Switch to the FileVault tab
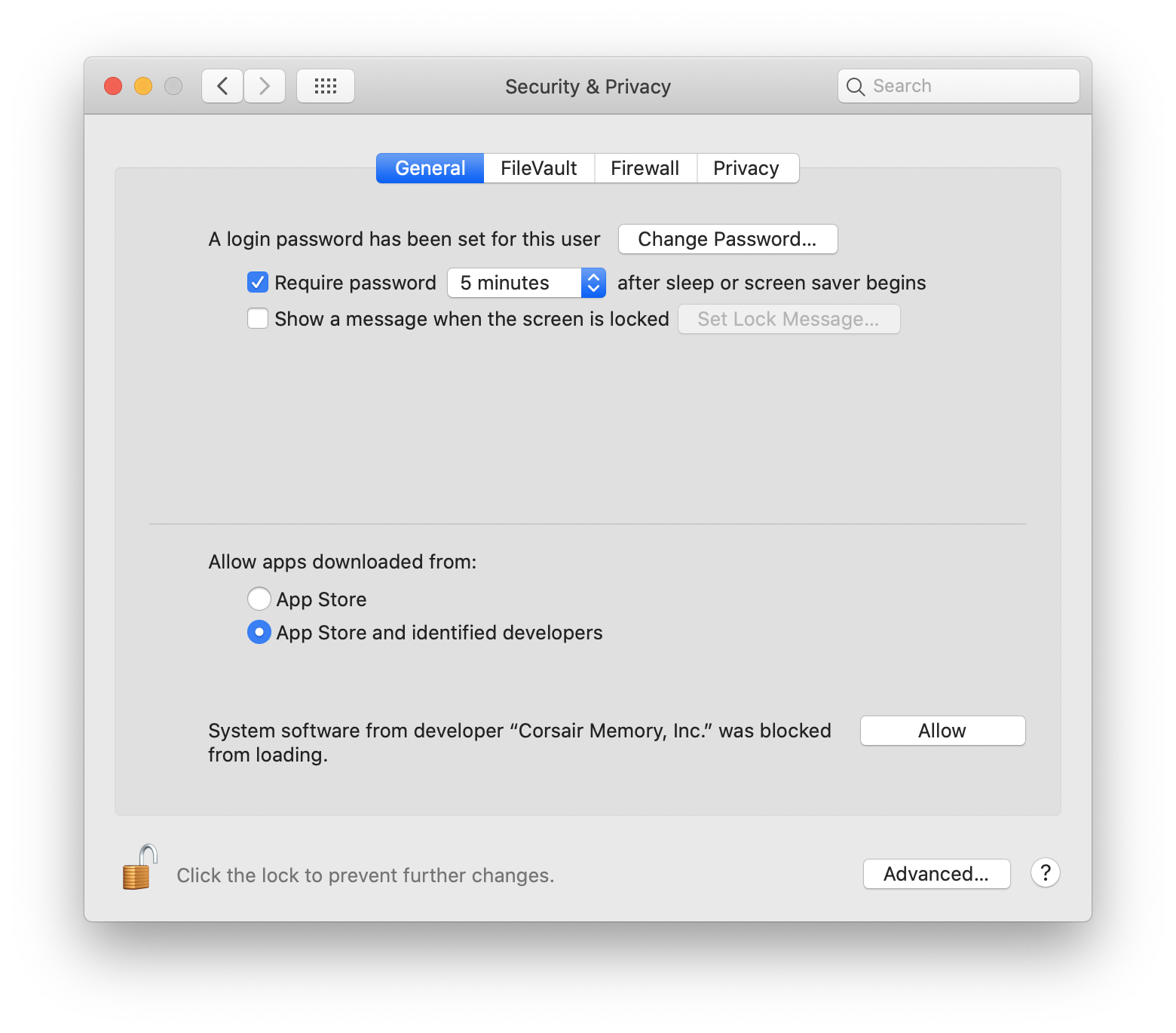Screen dimensions: 1176x1033 tap(538, 167)
